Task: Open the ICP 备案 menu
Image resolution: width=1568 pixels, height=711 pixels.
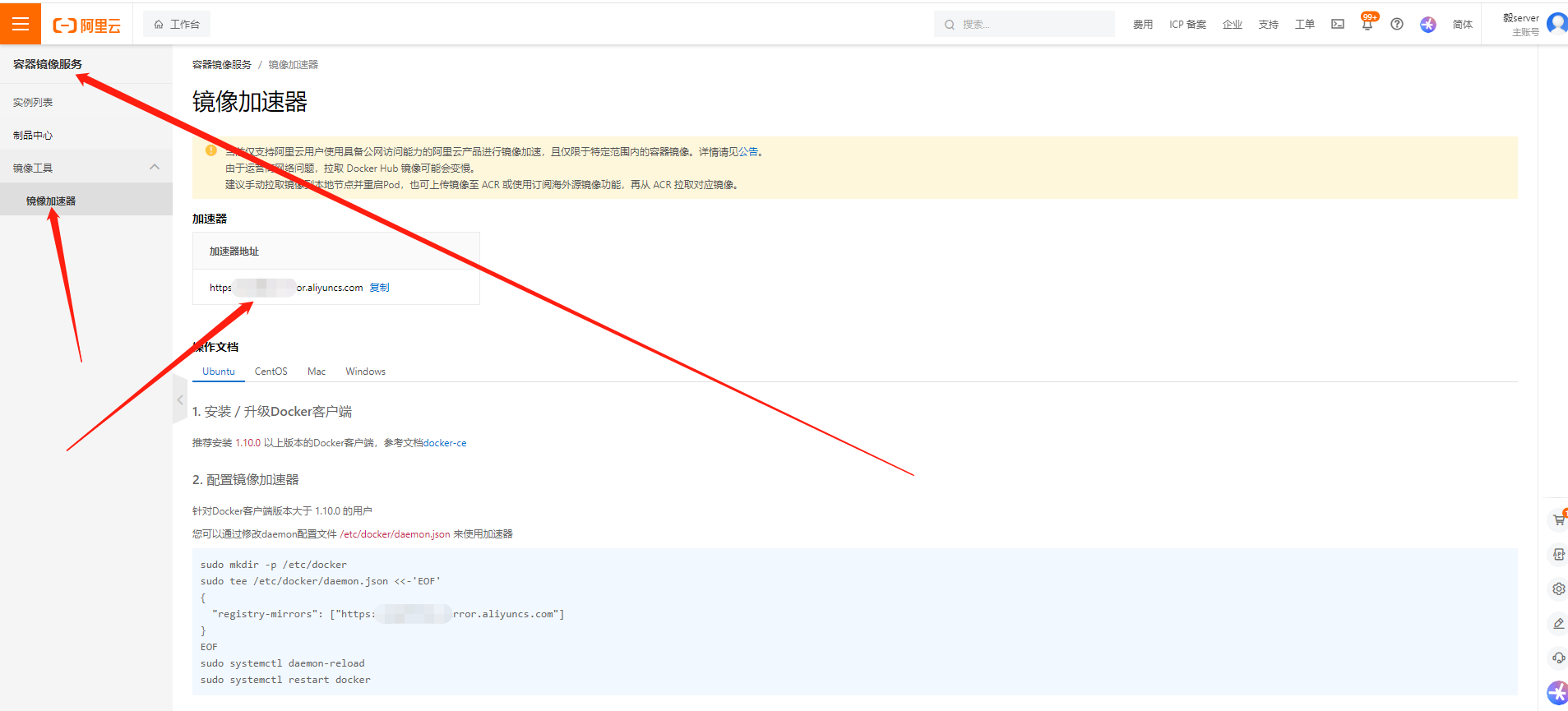Action: 1187,25
